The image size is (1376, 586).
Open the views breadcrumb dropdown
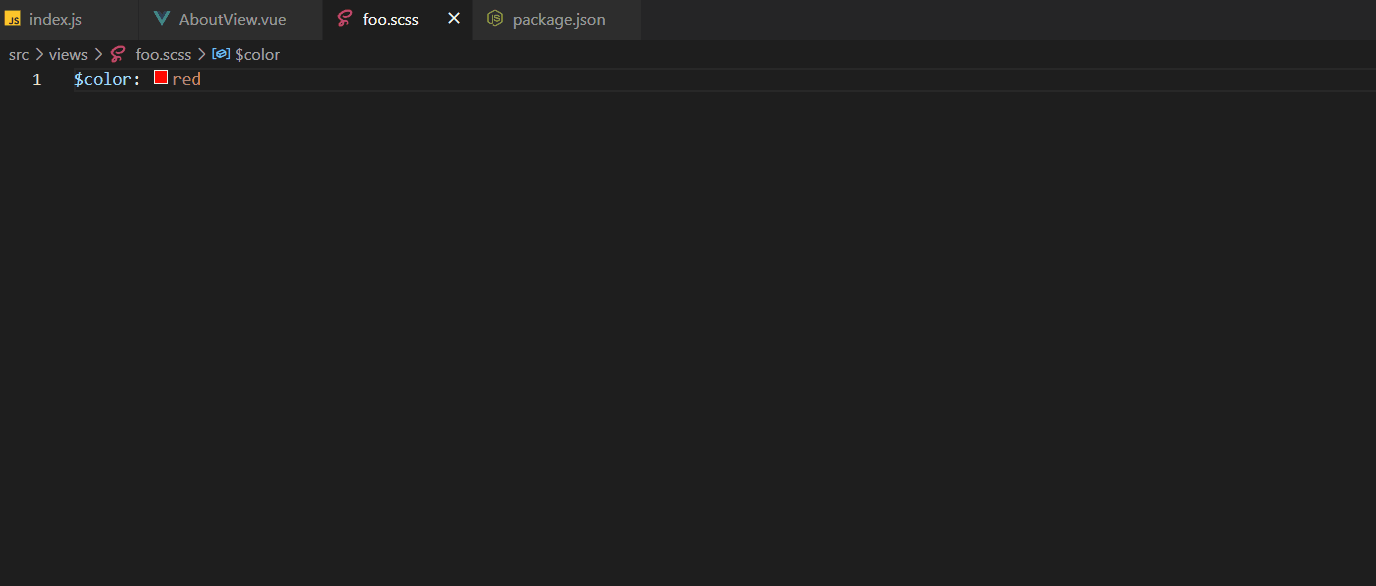(67, 54)
